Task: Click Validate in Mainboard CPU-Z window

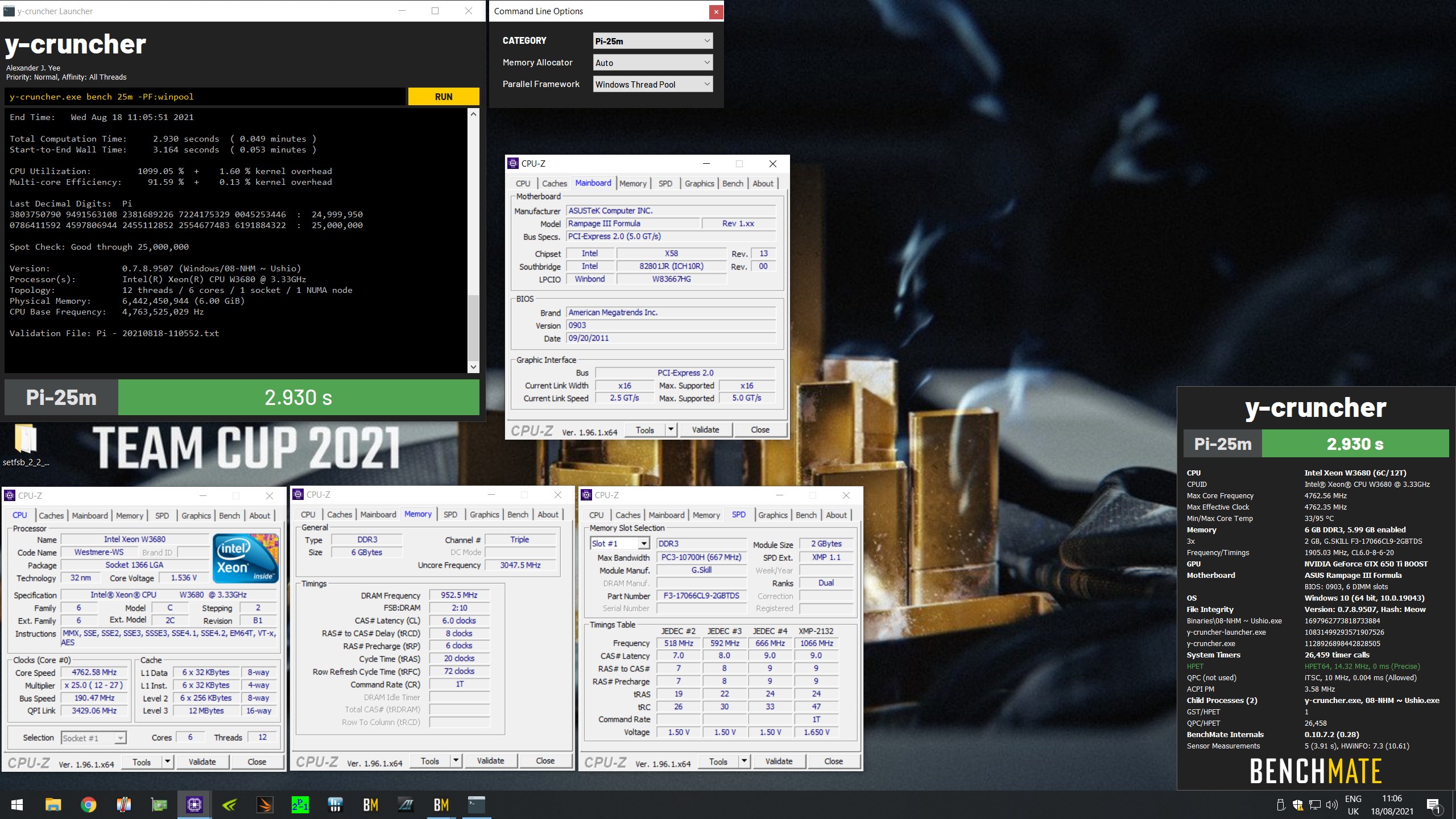Action: [x=705, y=429]
